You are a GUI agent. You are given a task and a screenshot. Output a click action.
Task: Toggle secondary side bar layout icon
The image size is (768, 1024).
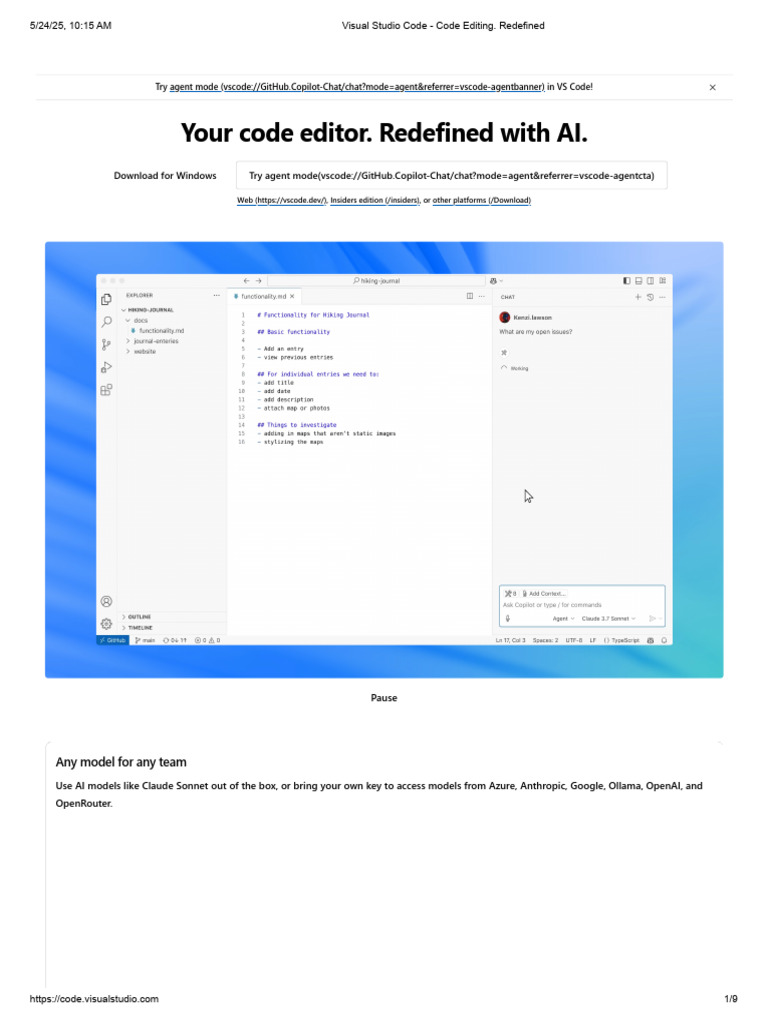650,281
